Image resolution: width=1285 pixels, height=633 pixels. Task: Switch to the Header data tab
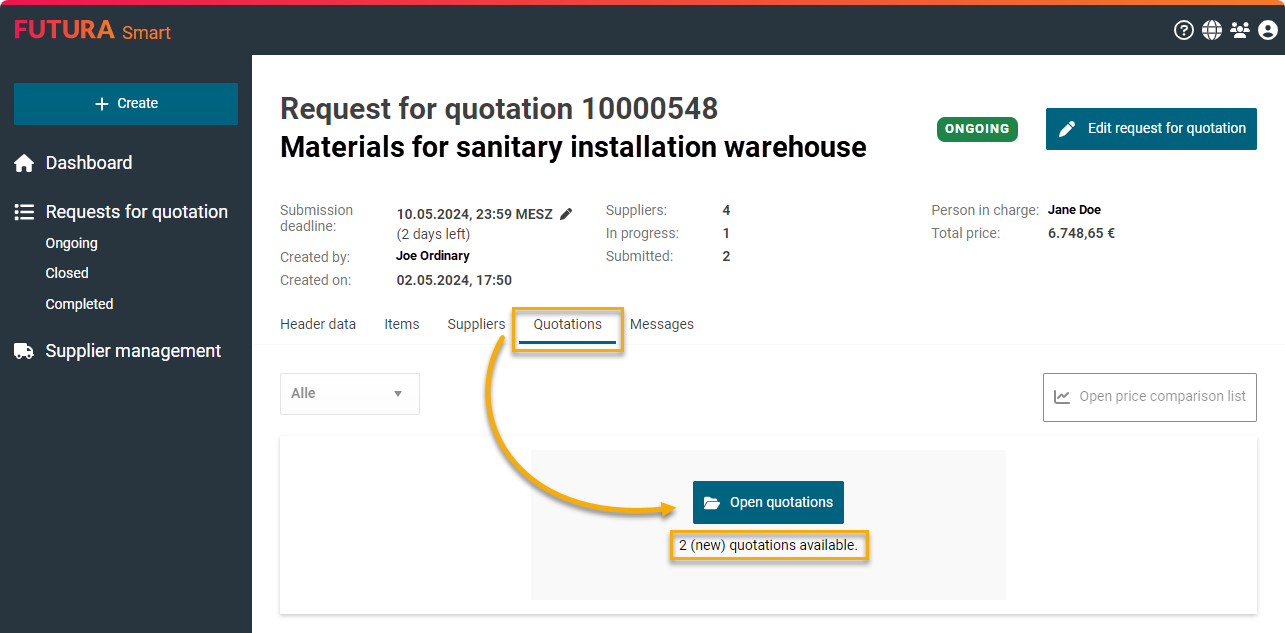pos(318,324)
